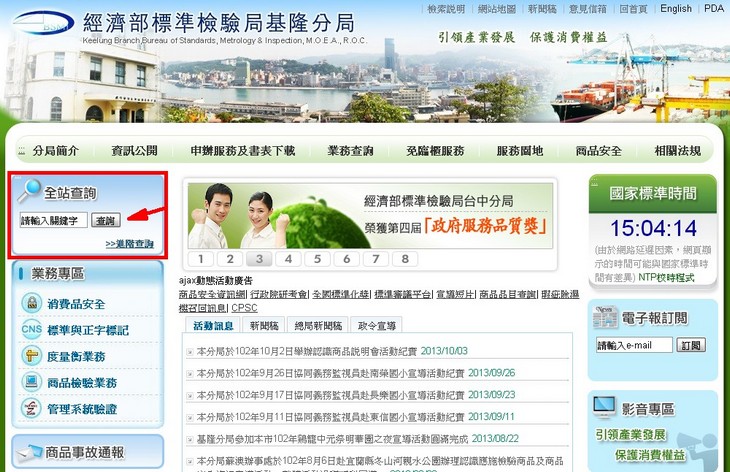Open the 服務園地 menu
Viewport: 730px width, 472px height.
tap(520, 151)
